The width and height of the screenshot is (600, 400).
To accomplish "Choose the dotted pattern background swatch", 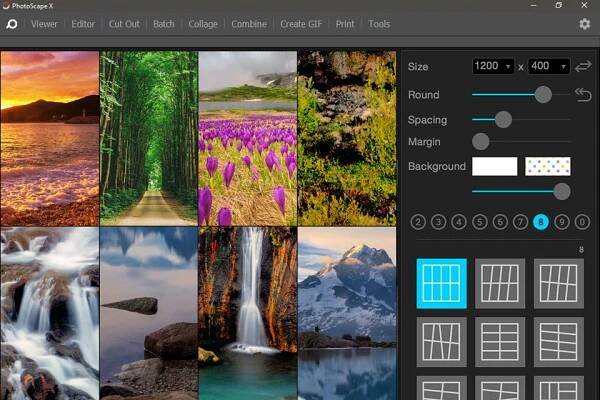I will [548, 166].
